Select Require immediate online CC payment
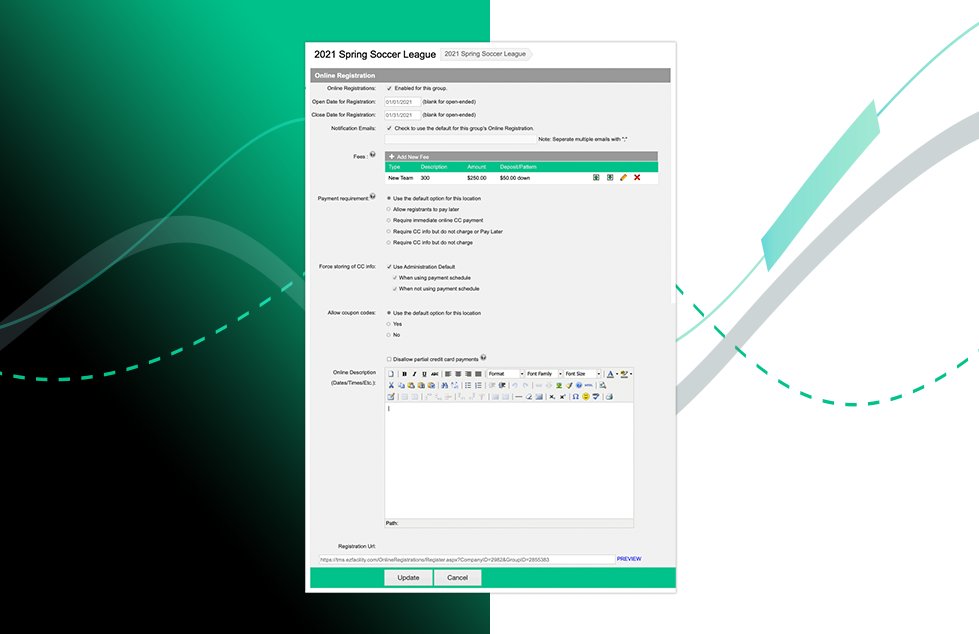This screenshot has height=634, width=979. [389, 220]
